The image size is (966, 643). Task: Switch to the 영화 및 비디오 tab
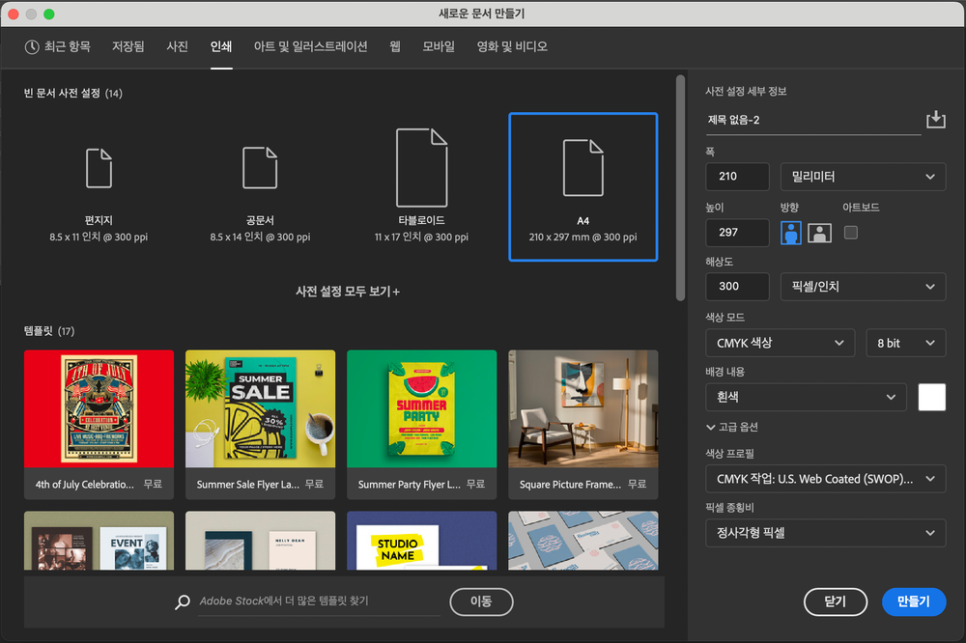512,47
